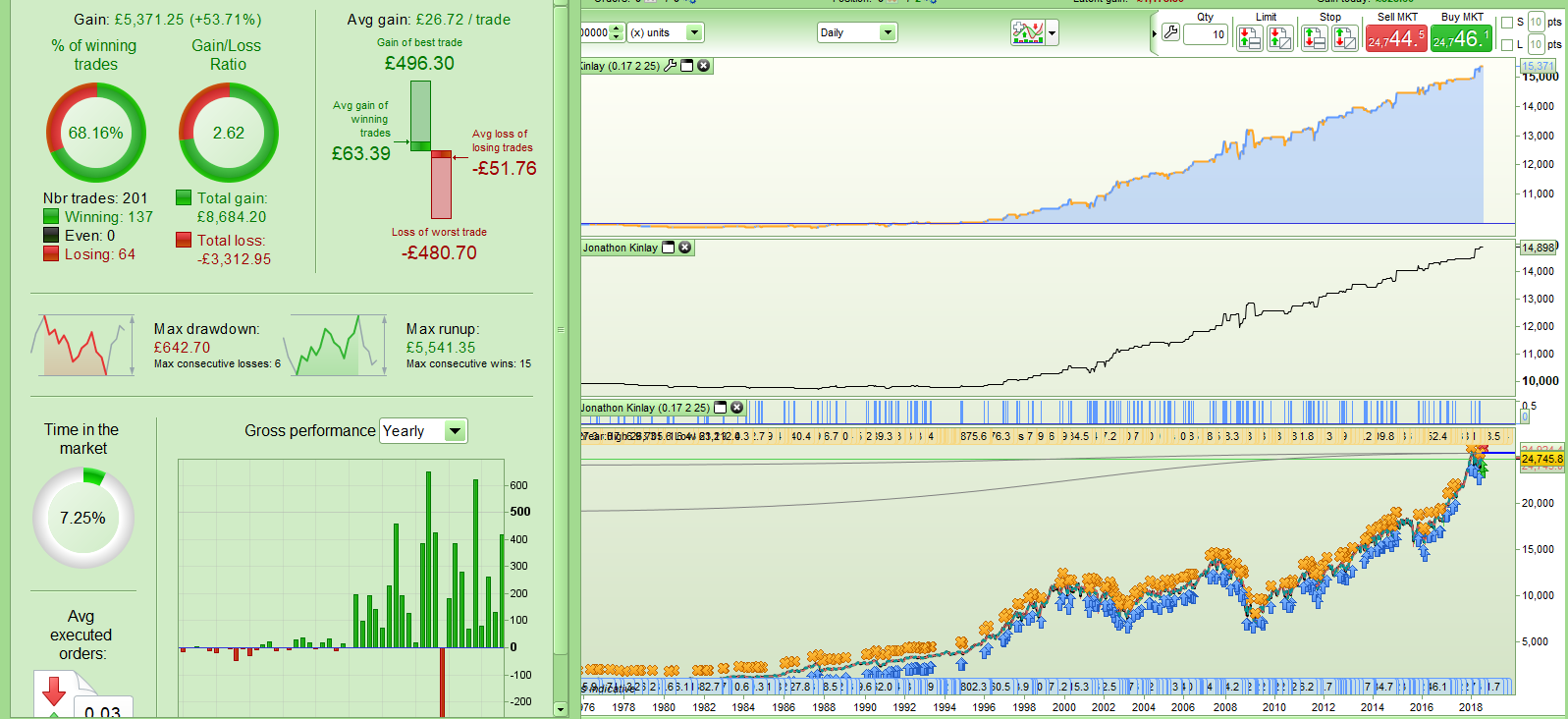
Task: Click the Total gain green swatch
Action: click(184, 197)
